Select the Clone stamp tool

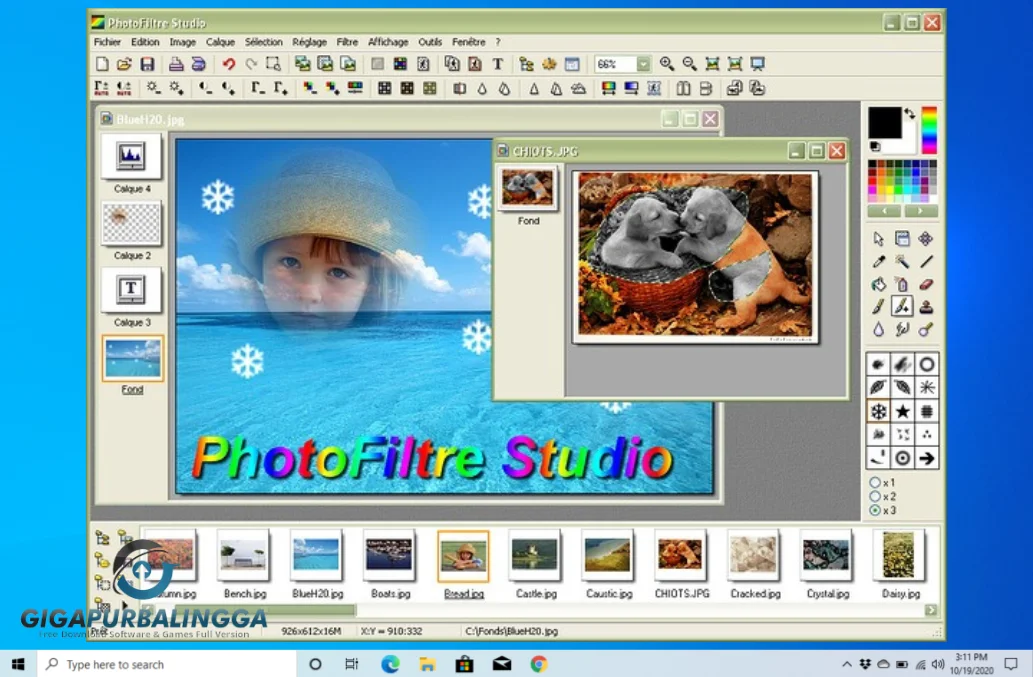926,307
